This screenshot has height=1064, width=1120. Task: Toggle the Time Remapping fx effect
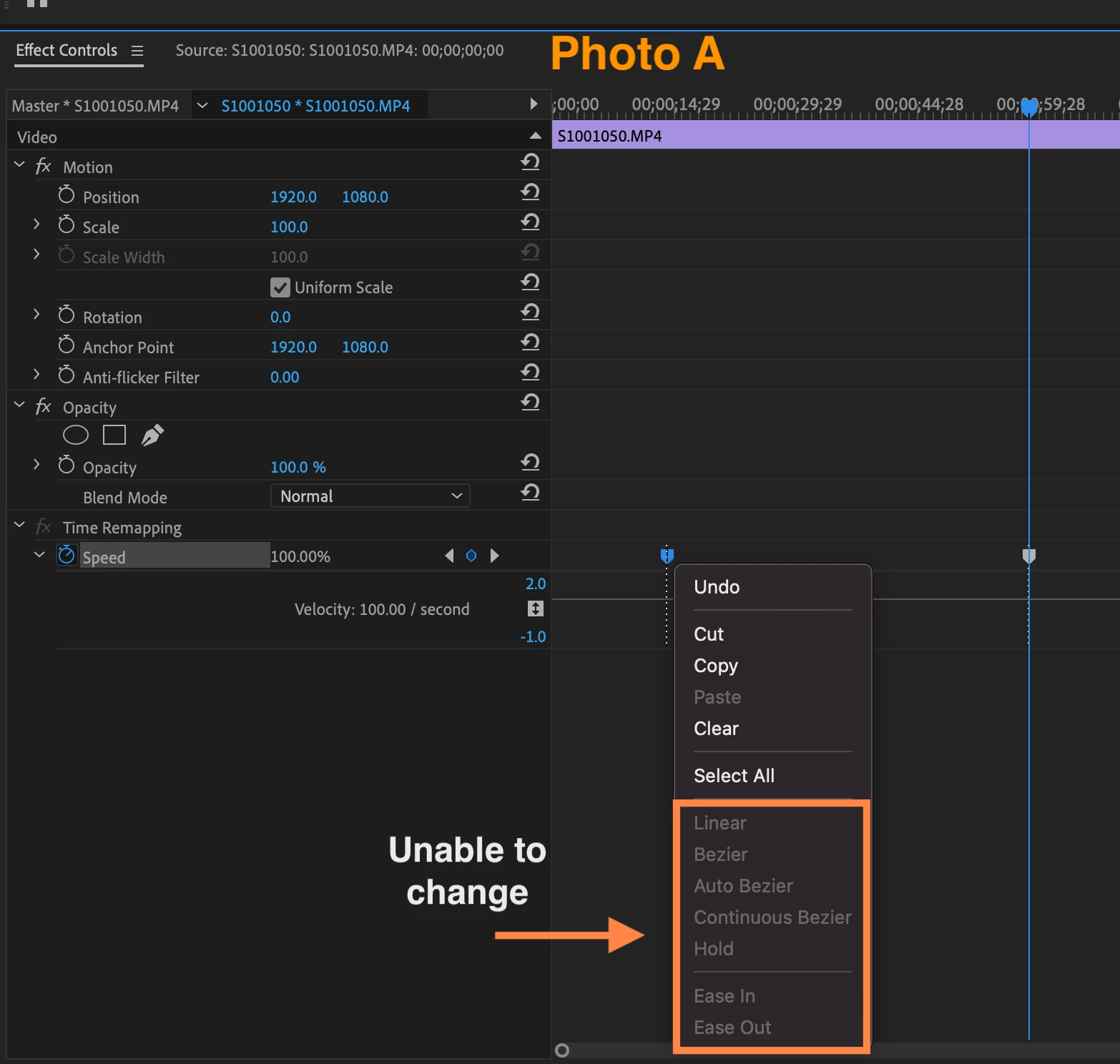44,527
